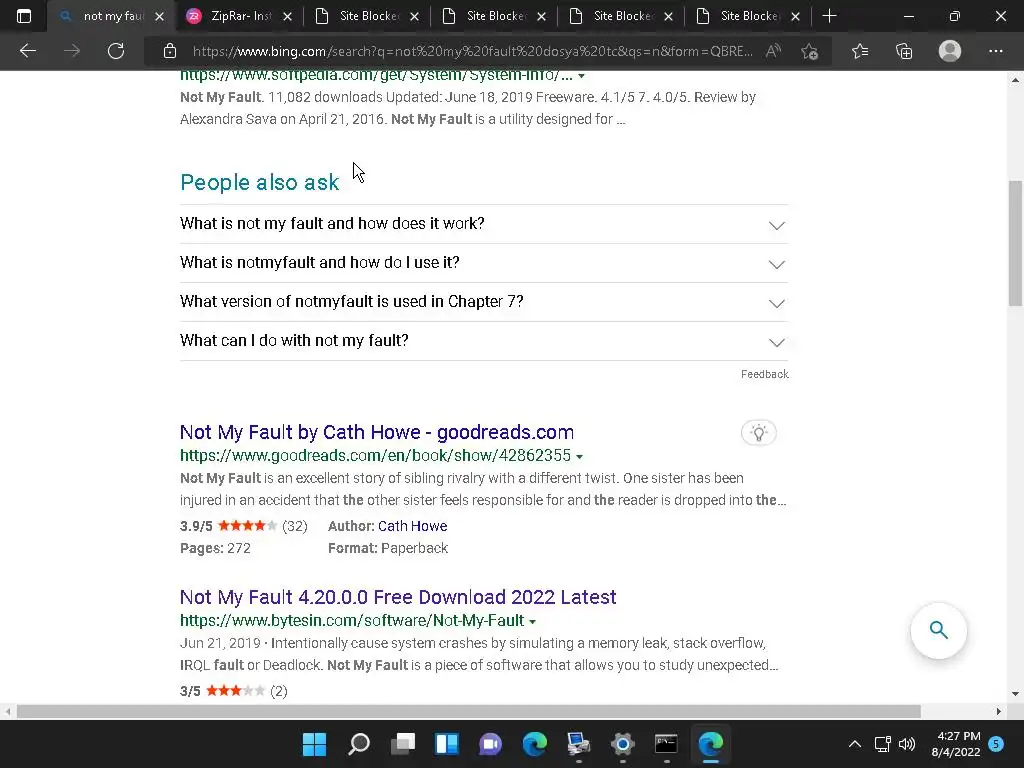
Task: Click the softpedia URL link
Action: click(376, 75)
